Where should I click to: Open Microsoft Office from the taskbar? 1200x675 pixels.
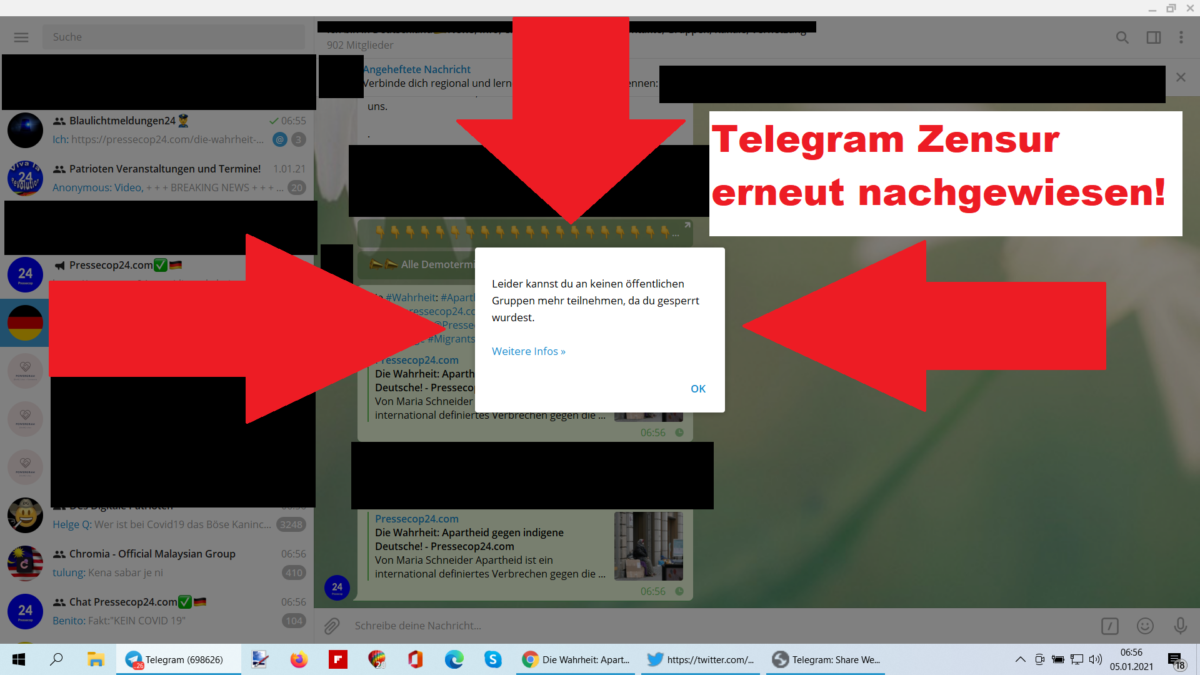pos(415,659)
